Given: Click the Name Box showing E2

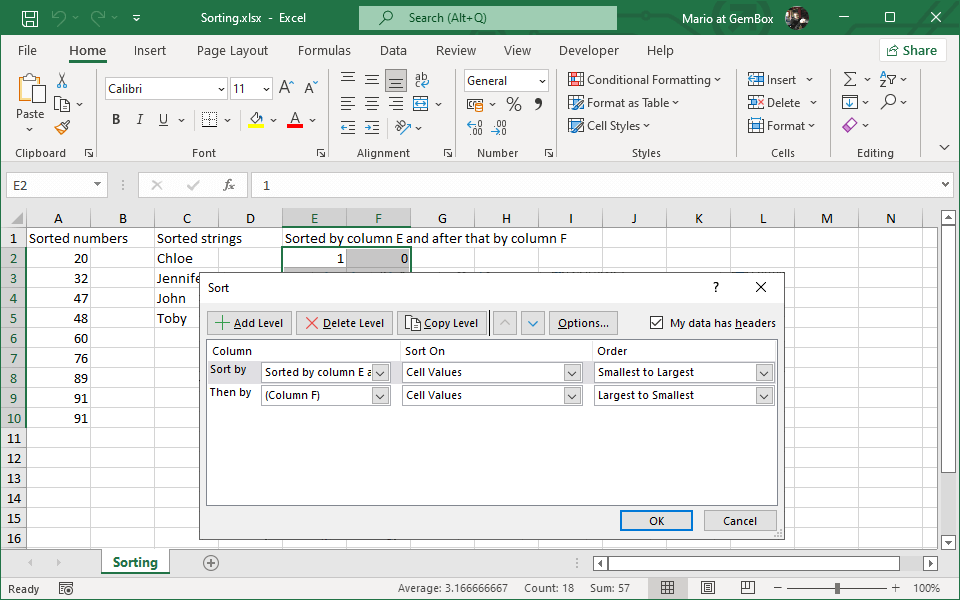Looking at the screenshot, I should [x=48, y=185].
